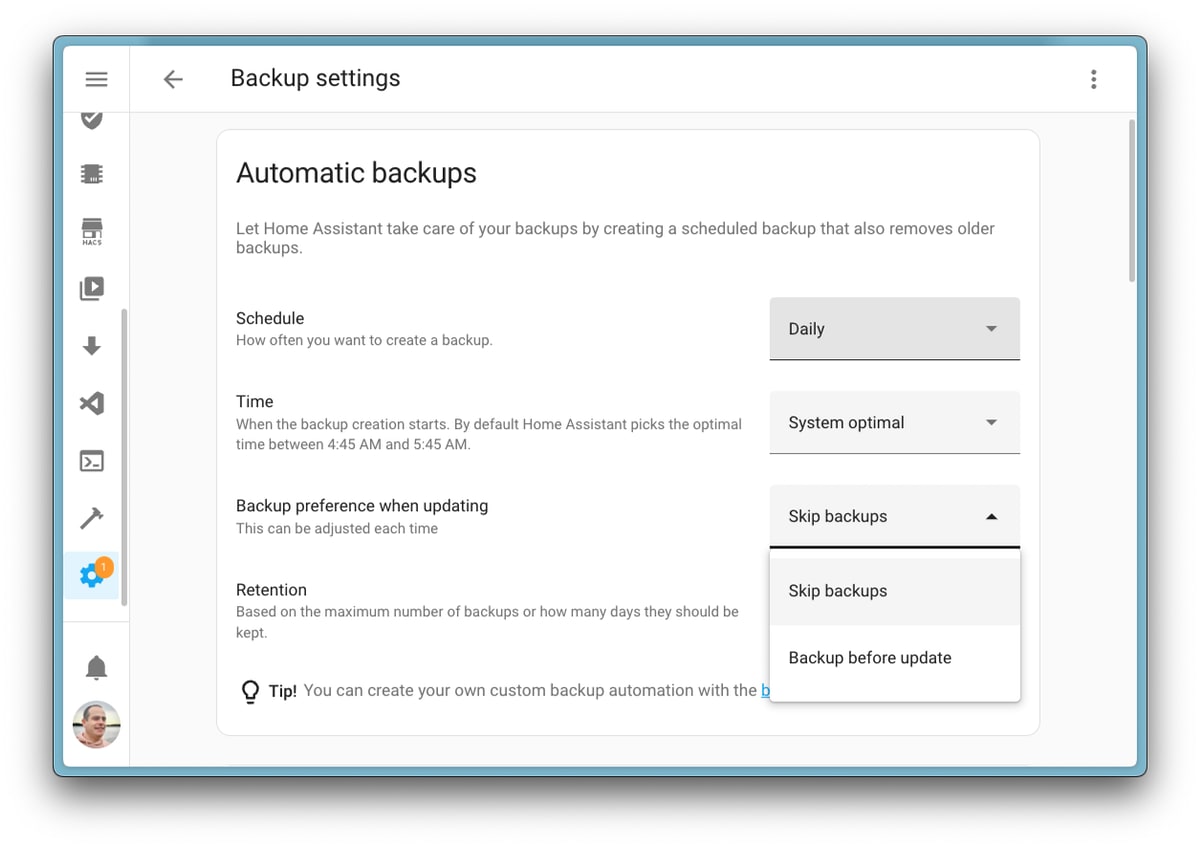Screen dimensions: 1200x847
Task: Open the chip-shaped sidebar icon
Action: pos(92,174)
